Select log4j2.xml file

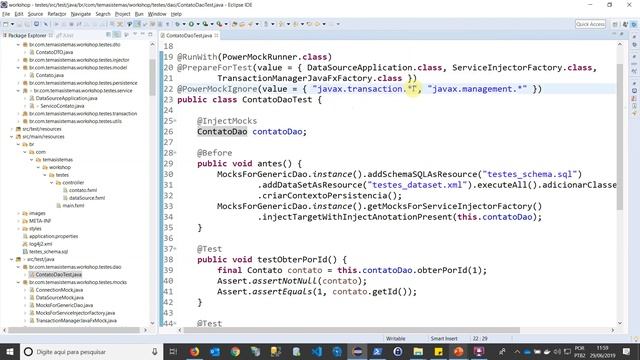(40, 244)
